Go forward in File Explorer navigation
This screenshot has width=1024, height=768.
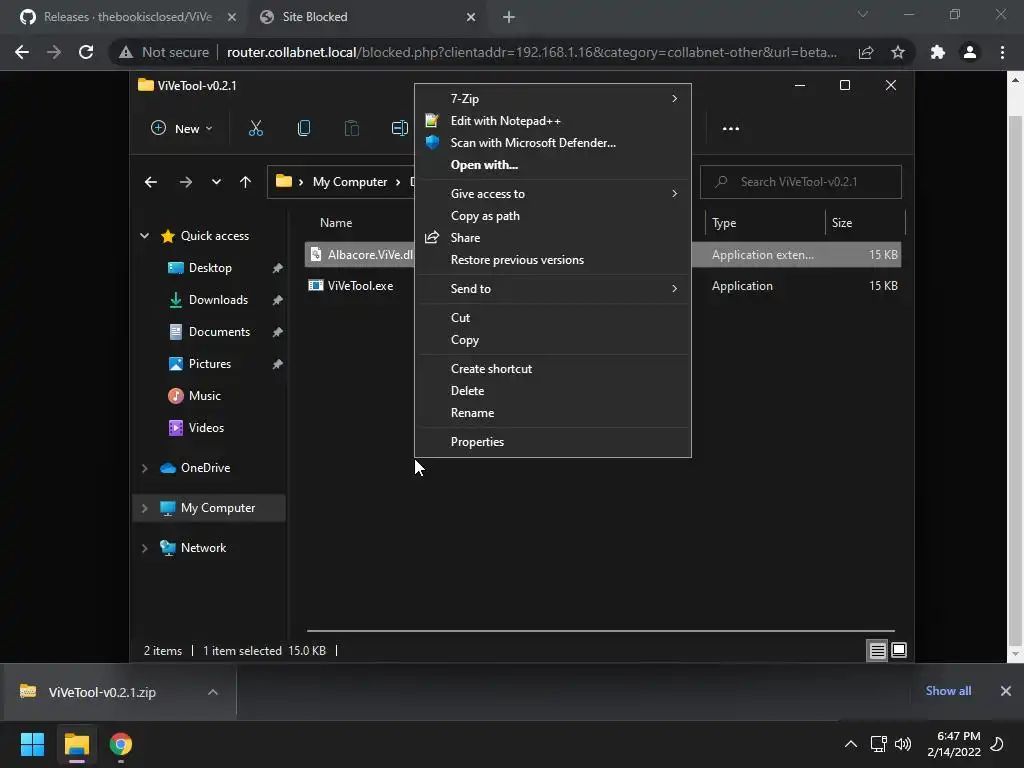pos(185,182)
